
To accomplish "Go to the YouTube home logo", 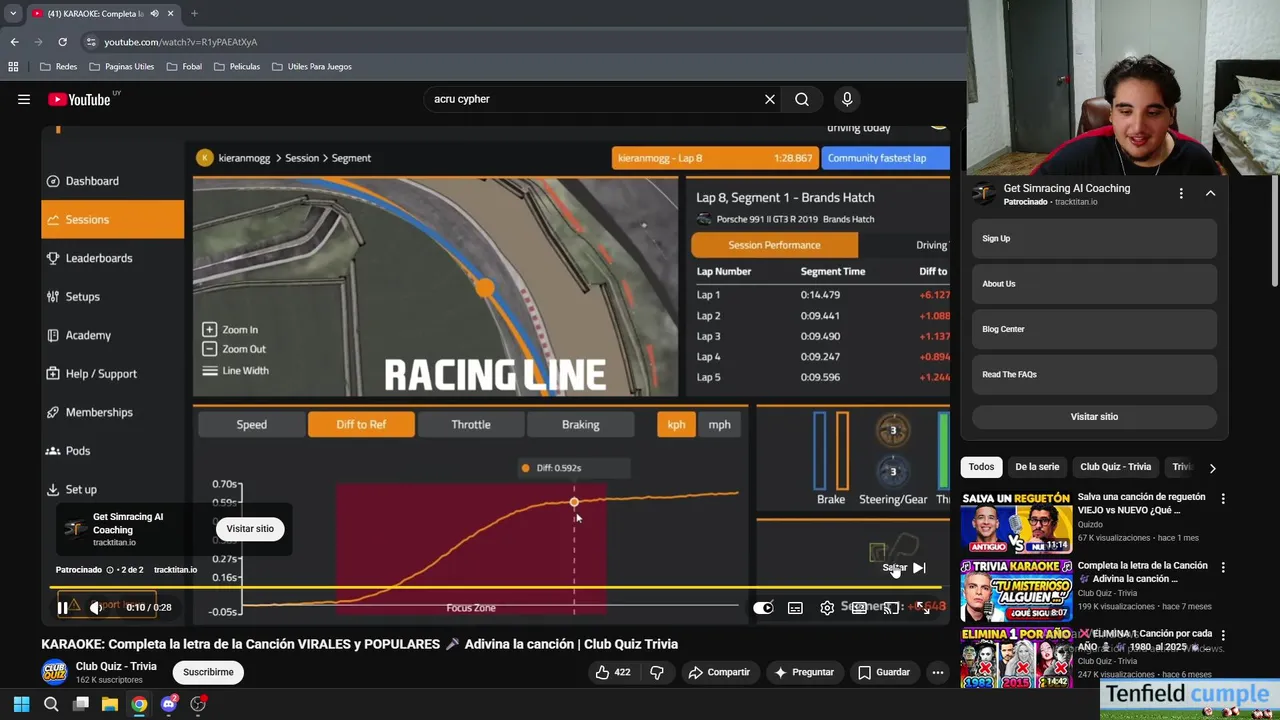I will click(79, 99).
